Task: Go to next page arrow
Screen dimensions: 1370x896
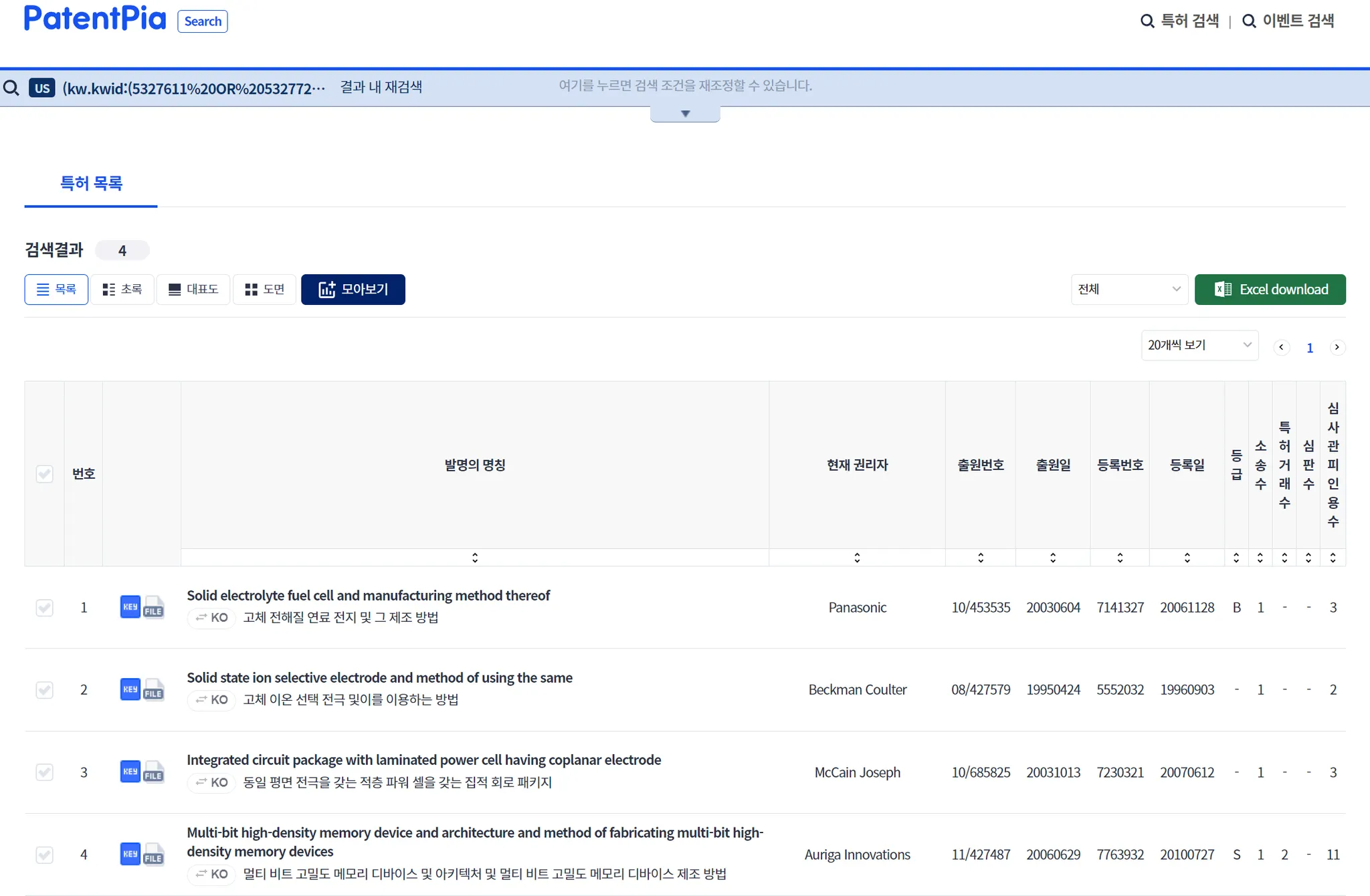Action: pyautogui.click(x=1337, y=347)
